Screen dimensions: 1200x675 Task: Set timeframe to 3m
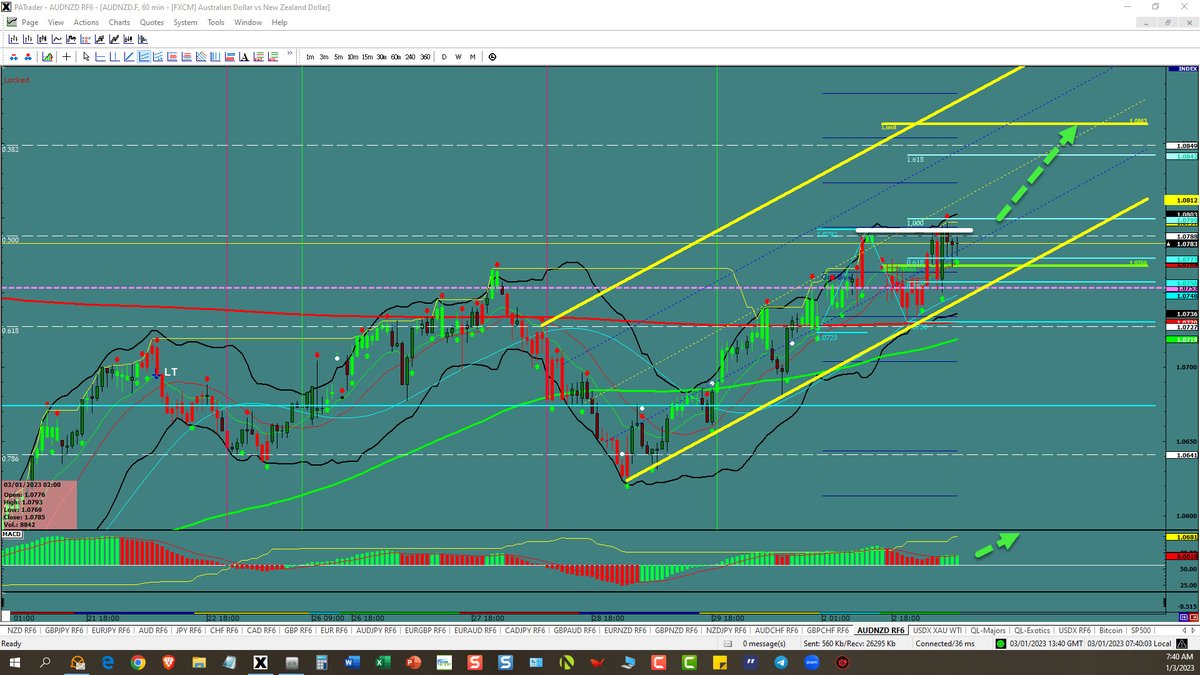324,57
